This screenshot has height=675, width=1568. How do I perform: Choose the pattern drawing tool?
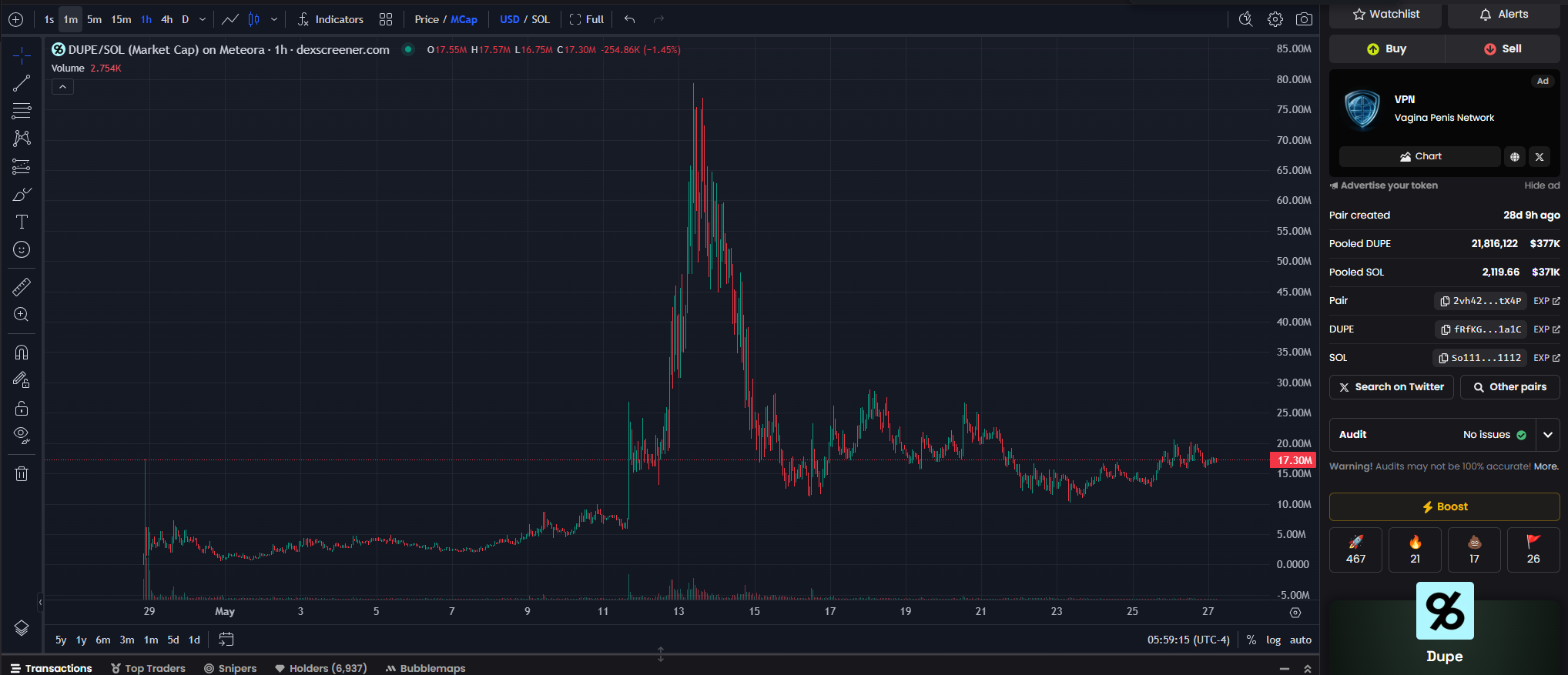pos(22,139)
